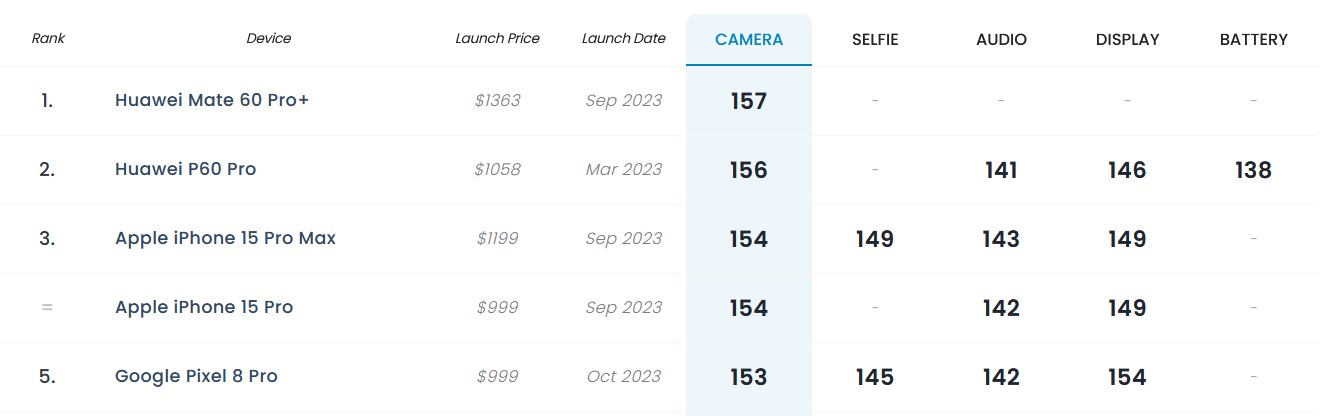The width and height of the screenshot is (1342, 416).
Task: Switch to the SELFIE ranking tab
Action: click(x=875, y=40)
